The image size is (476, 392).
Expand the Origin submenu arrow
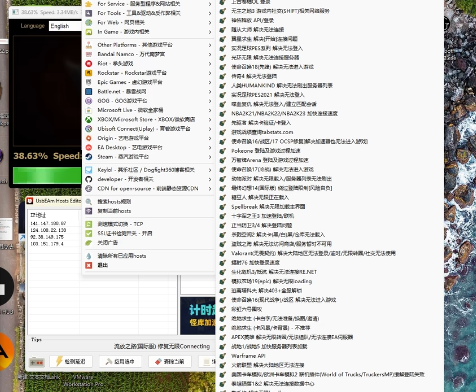[210, 138]
